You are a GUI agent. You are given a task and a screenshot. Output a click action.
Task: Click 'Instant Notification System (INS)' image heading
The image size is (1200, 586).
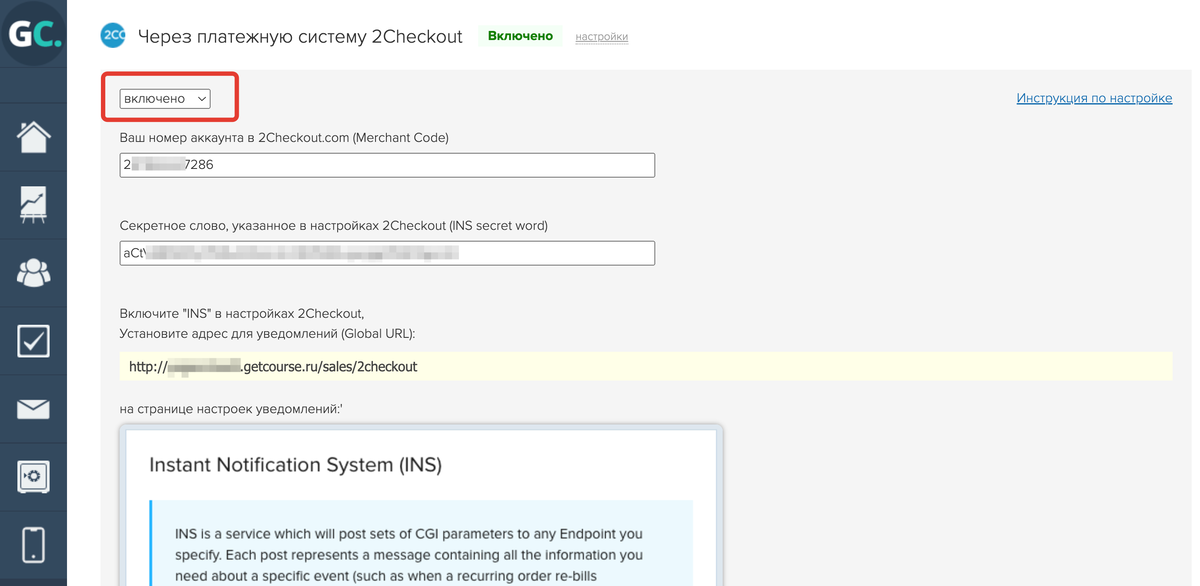click(295, 465)
